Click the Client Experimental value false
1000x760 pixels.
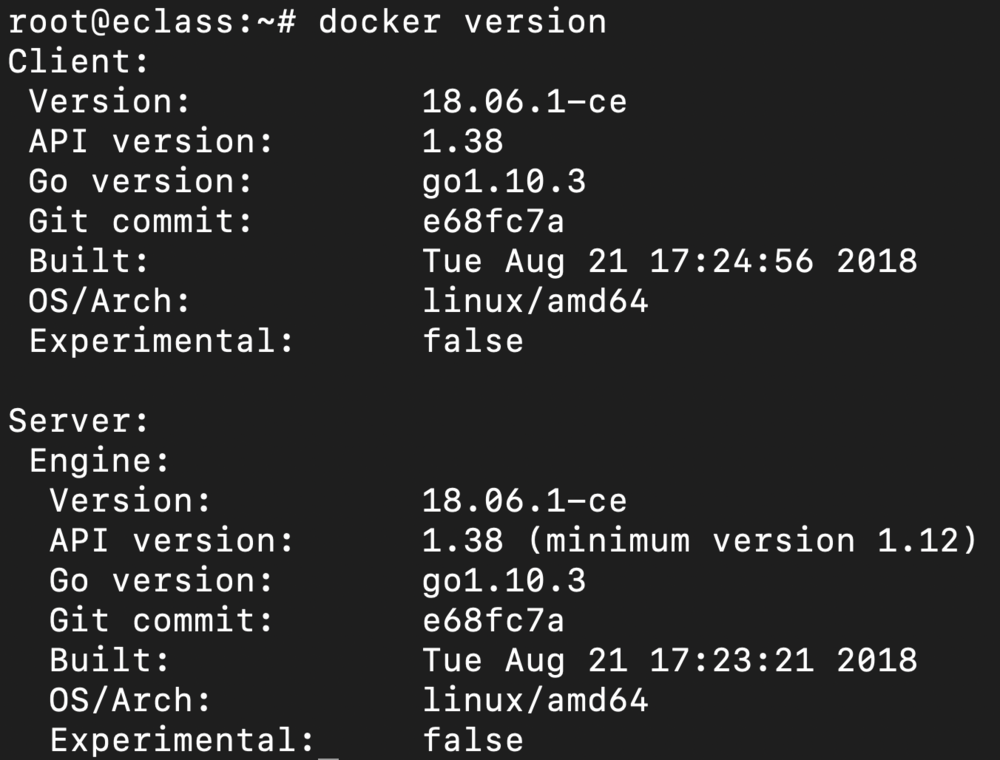point(472,341)
